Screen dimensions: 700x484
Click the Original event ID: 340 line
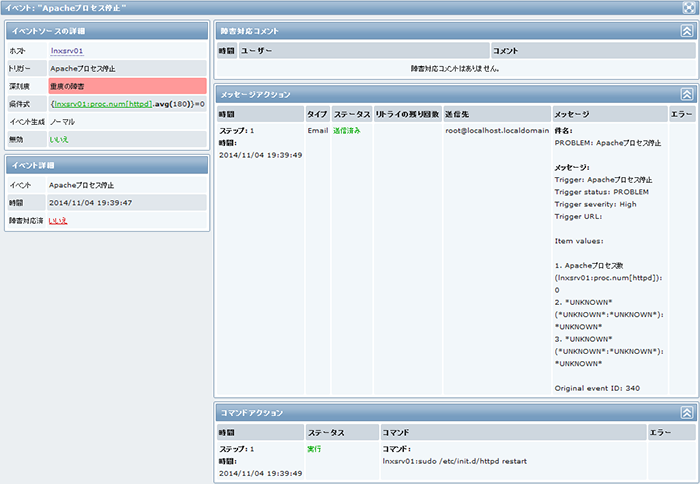[x=597, y=388]
